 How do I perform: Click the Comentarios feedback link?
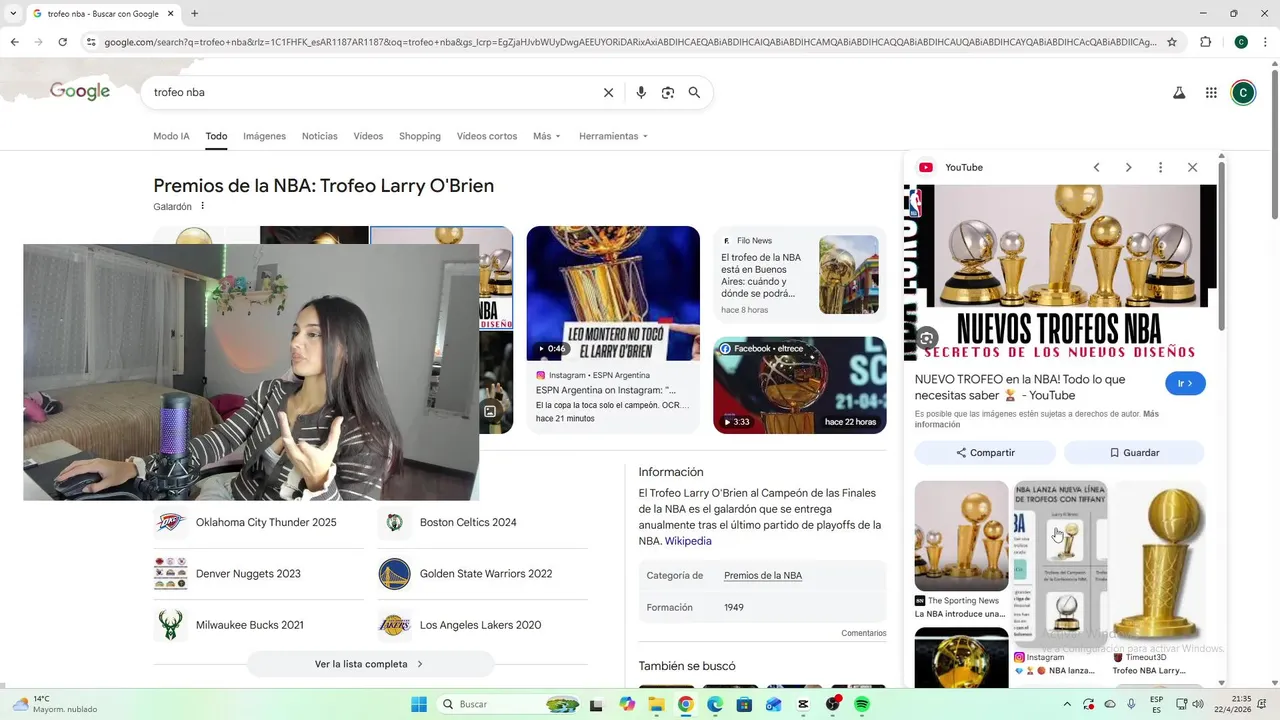click(864, 633)
